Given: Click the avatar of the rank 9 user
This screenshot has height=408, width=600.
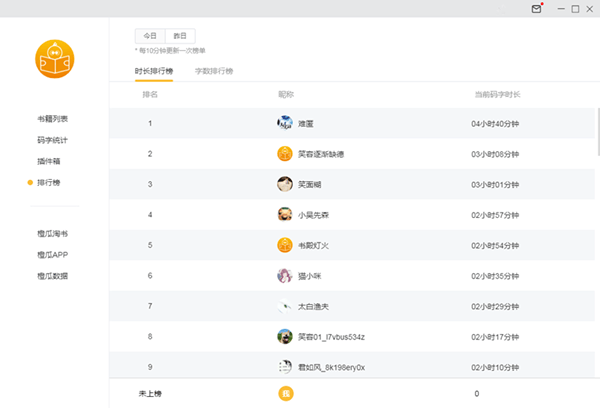Looking at the screenshot, I should coord(285,367).
